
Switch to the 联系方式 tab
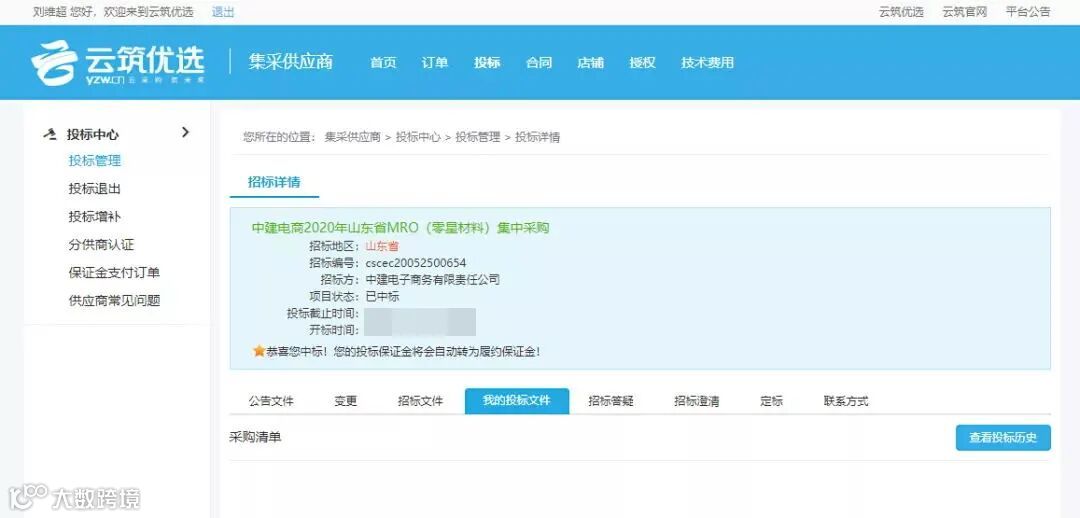coord(846,401)
